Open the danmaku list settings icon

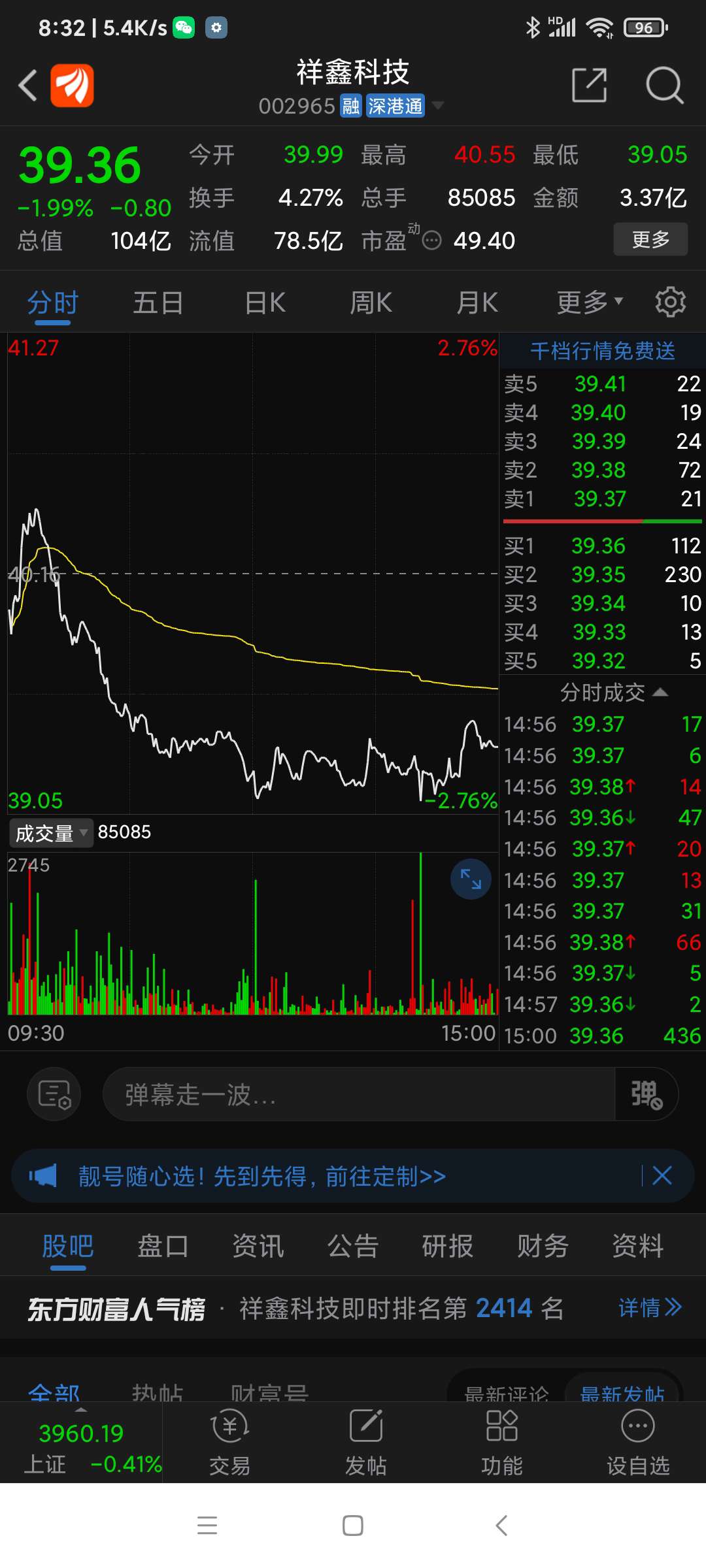click(54, 1094)
